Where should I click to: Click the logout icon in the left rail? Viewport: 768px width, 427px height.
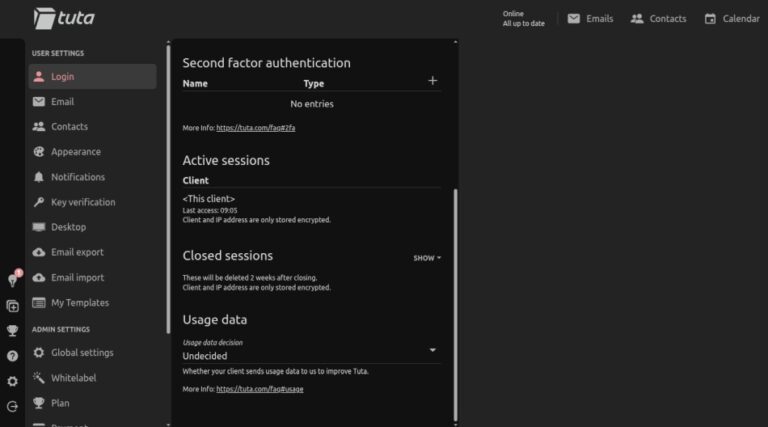pos(13,406)
